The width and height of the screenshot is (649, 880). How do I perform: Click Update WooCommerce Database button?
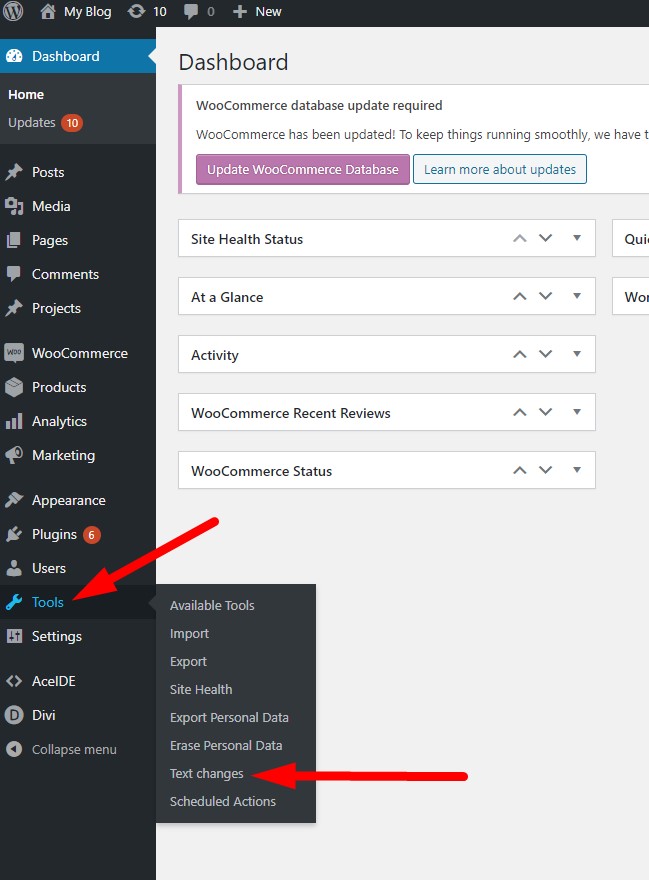(303, 169)
